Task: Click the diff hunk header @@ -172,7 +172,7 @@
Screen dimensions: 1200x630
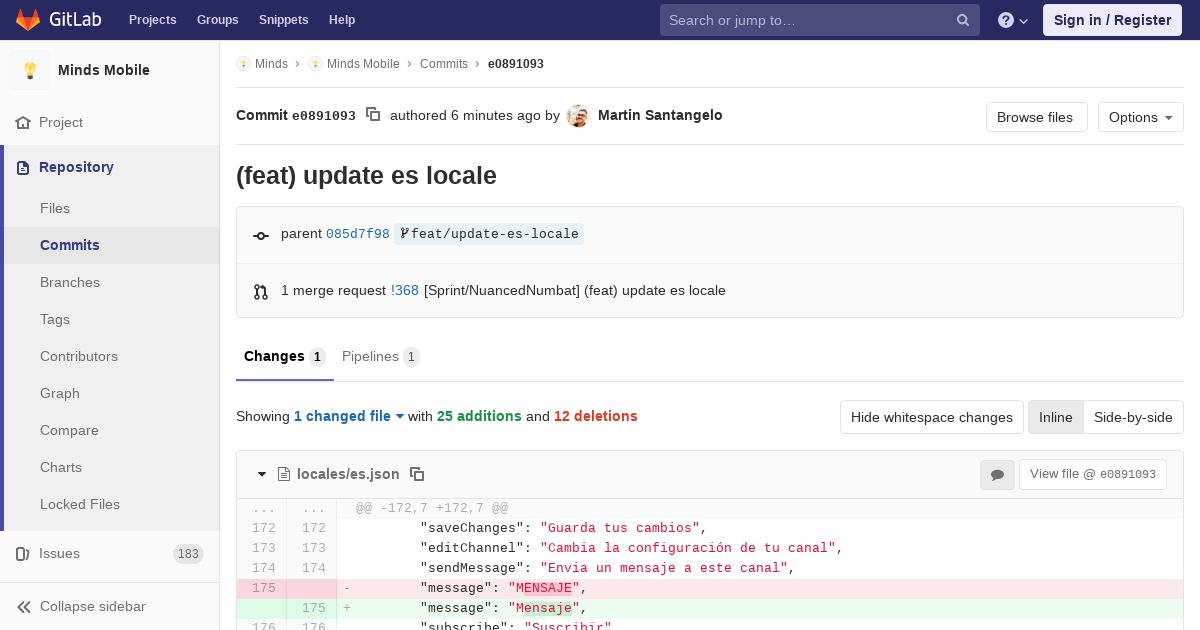Action: coord(432,508)
